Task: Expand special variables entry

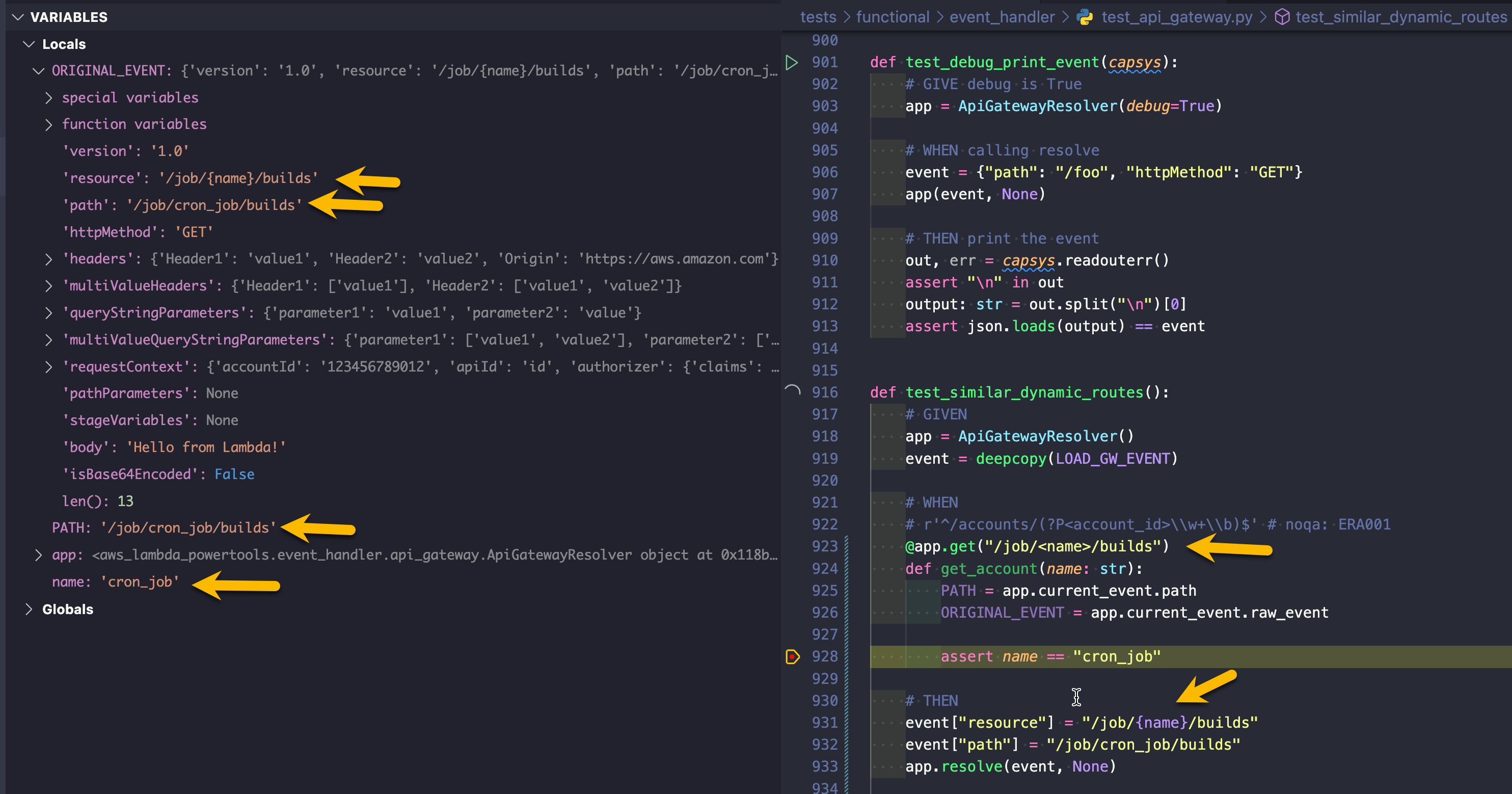Action: pos(49,97)
